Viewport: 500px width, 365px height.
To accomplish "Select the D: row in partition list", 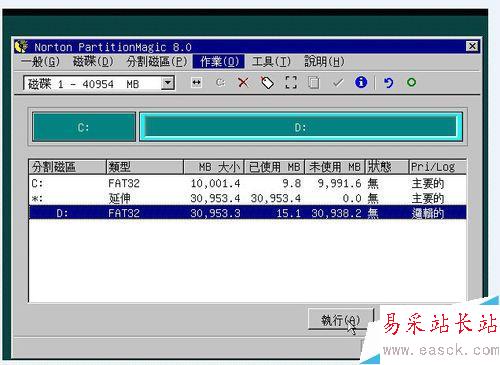I will [247, 213].
